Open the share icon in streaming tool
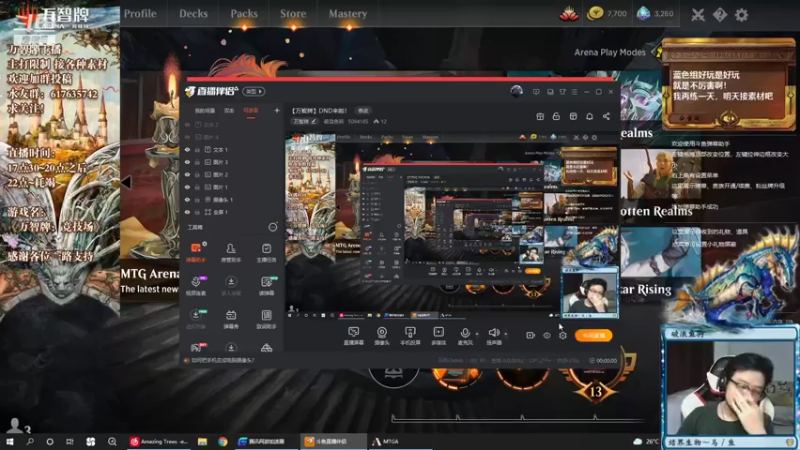Screen dimensions: 800x450 (x=606, y=116)
